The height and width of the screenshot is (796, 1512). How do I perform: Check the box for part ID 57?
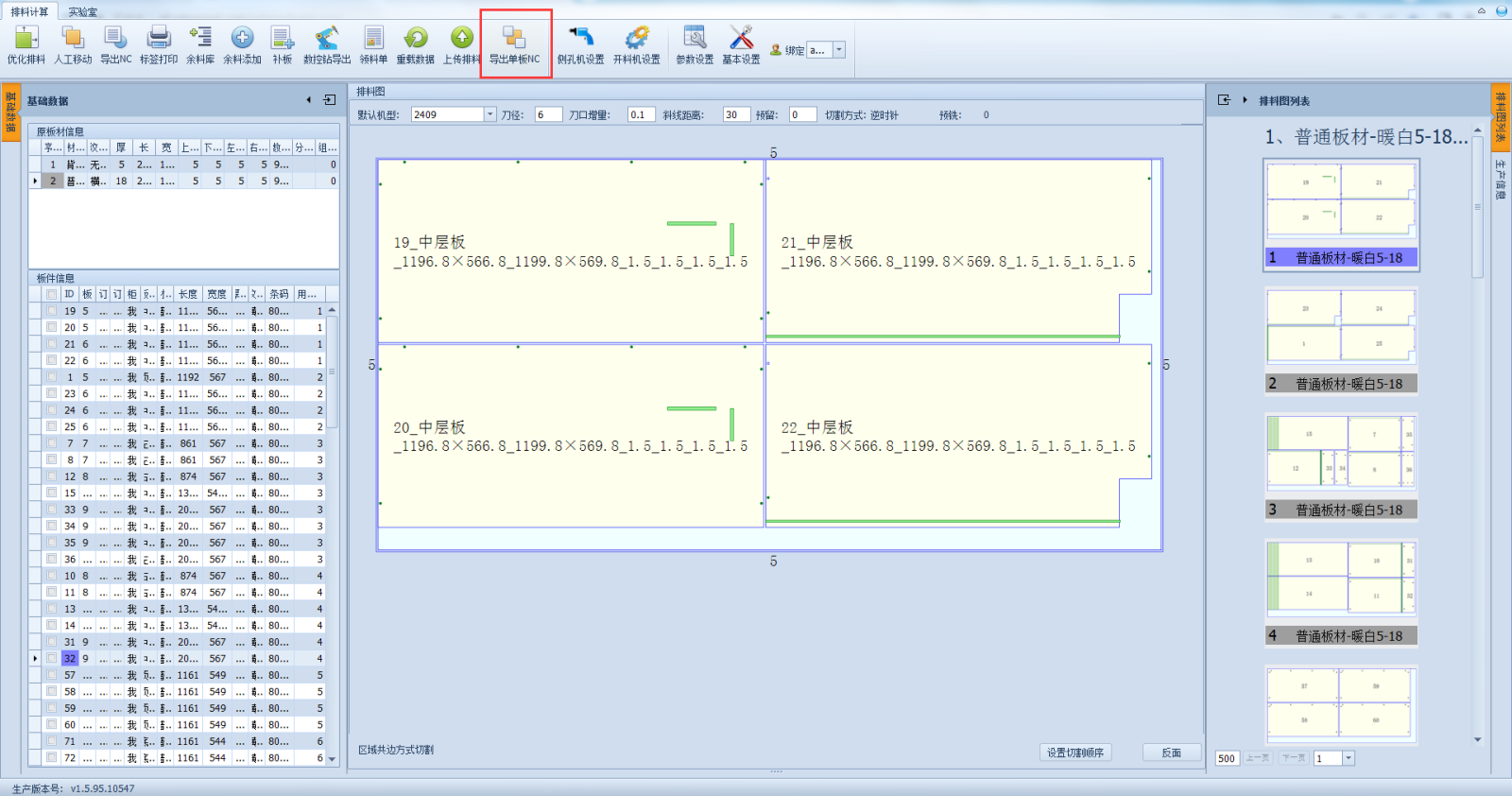(52, 675)
